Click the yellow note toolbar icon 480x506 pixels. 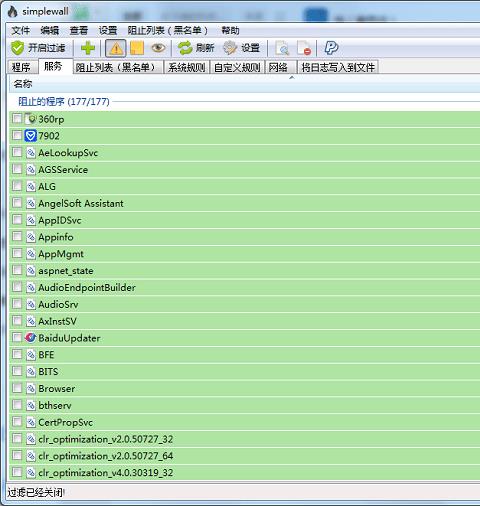pyautogui.click(x=137, y=48)
